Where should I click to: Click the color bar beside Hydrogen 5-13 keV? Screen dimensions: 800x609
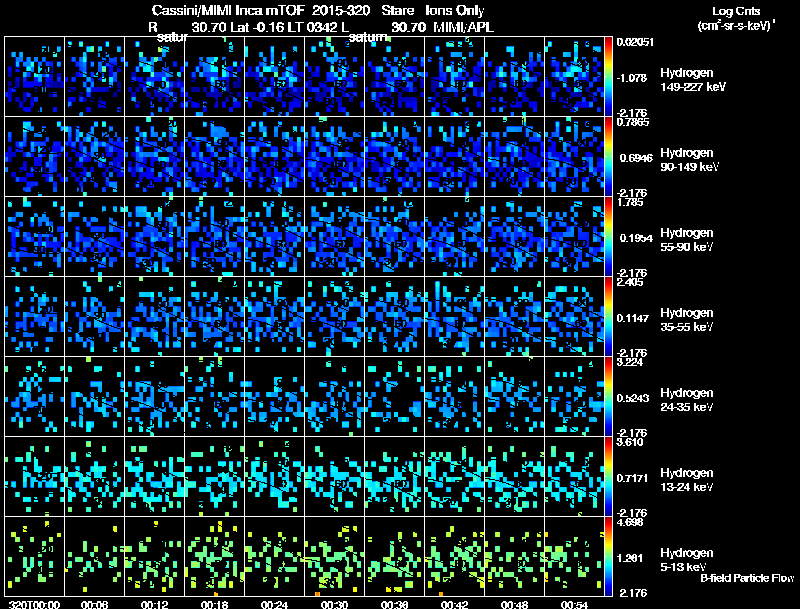608,556
